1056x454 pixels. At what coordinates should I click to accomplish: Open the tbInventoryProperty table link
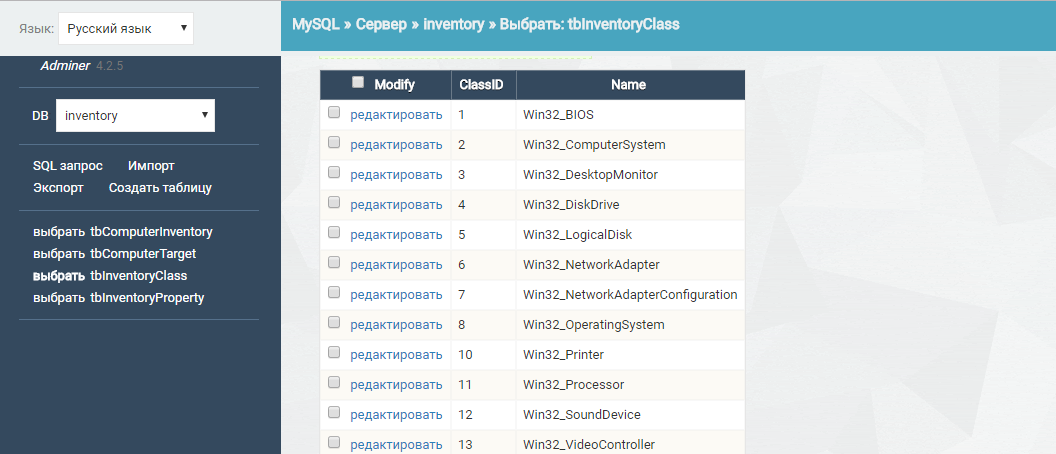click(147, 298)
